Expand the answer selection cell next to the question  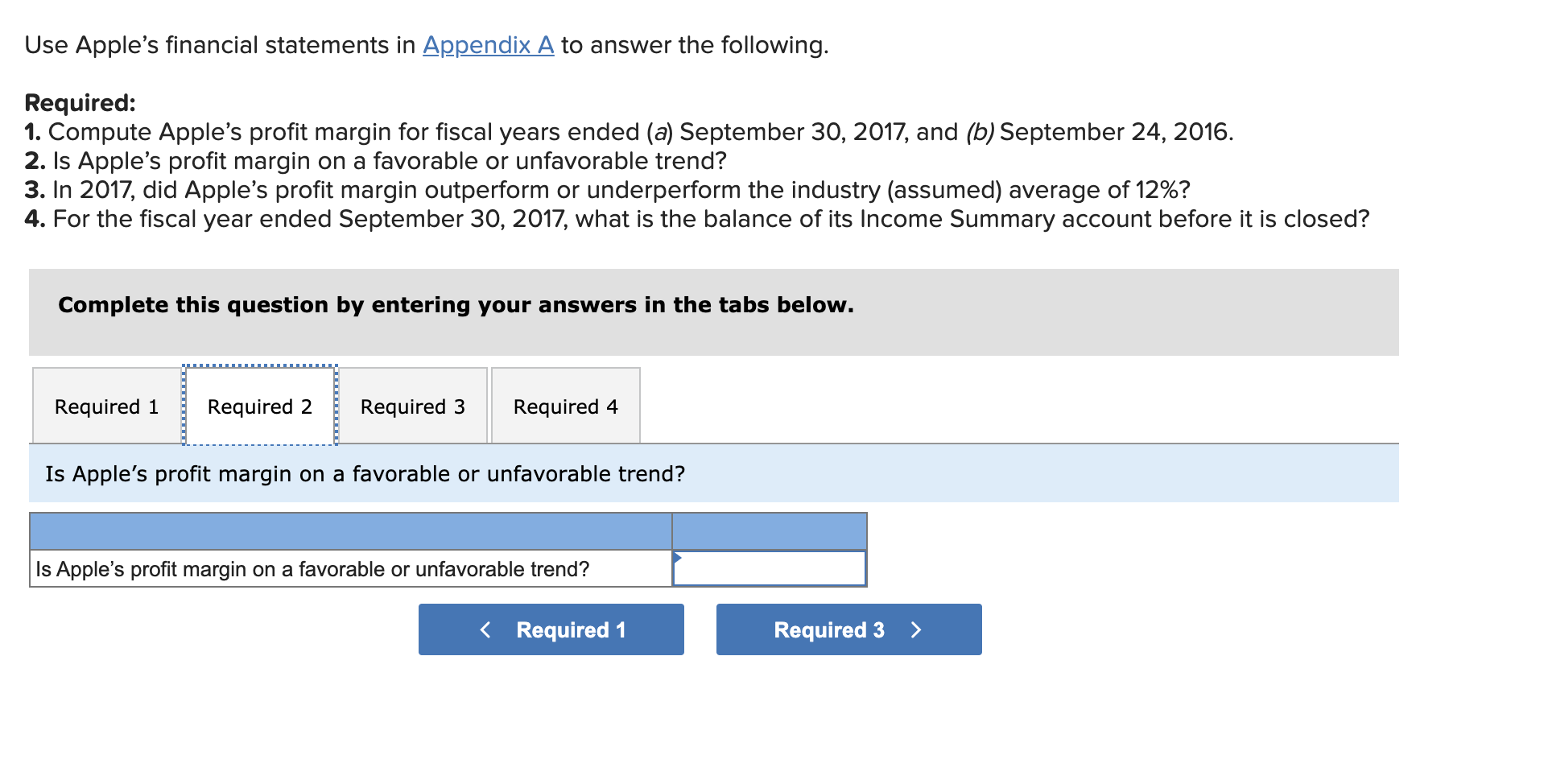pyautogui.click(x=768, y=568)
